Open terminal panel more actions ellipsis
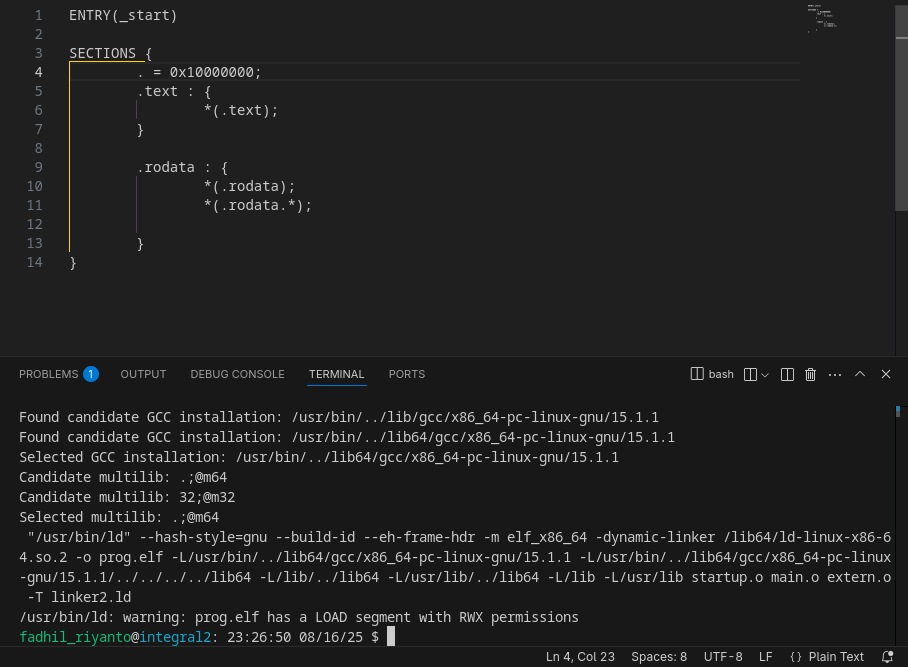908x667 pixels. (835, 374)
